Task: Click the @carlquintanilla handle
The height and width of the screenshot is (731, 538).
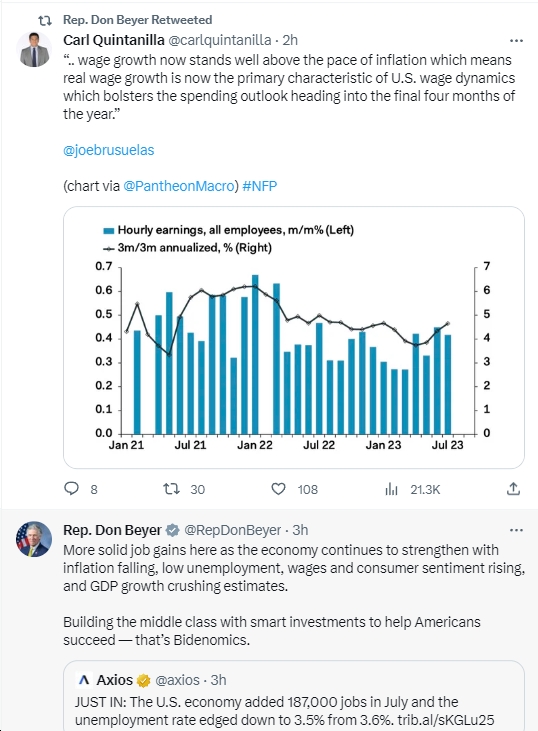Action: 219,40
